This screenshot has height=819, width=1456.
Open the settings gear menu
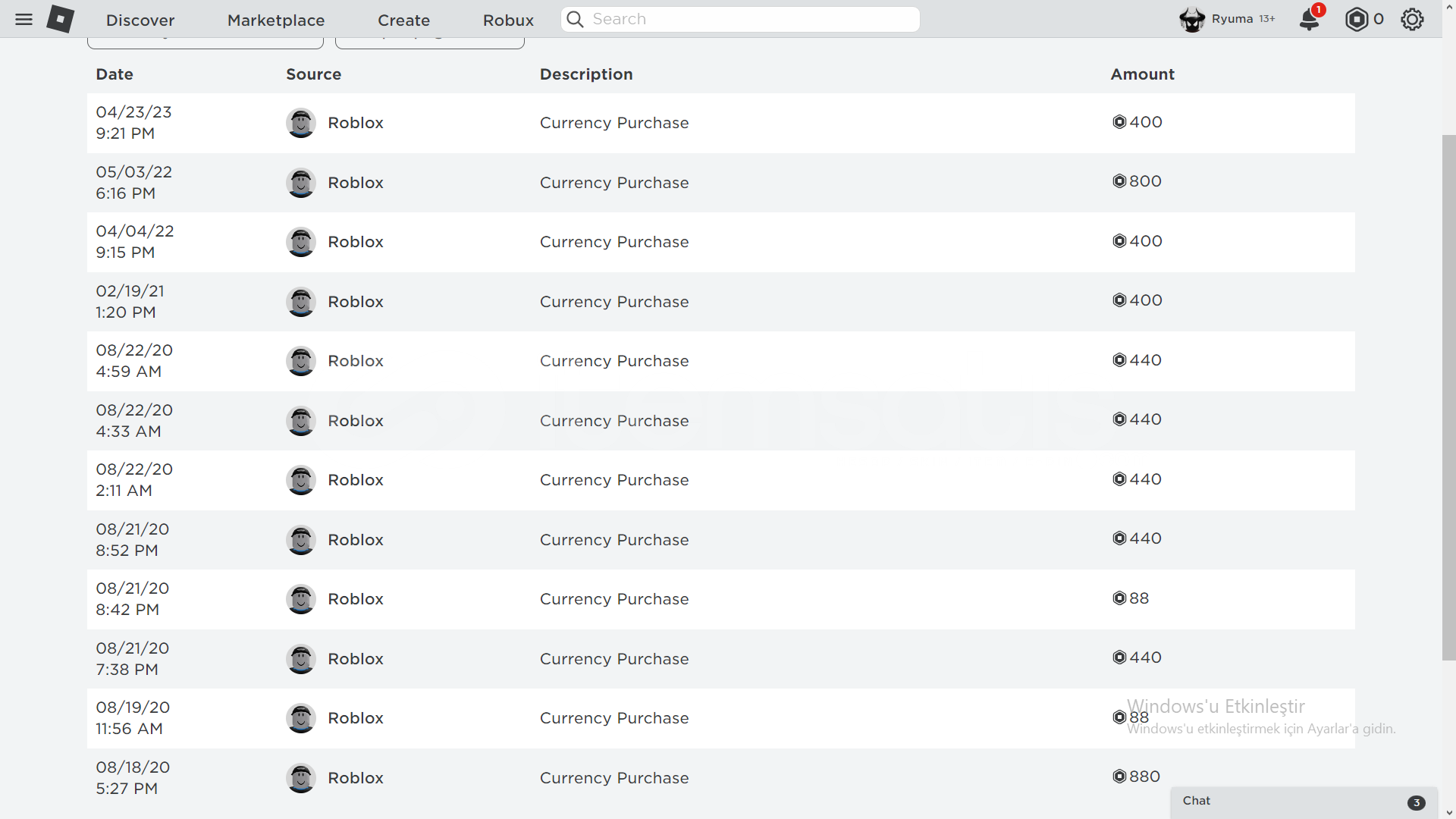pos(1412,19)
